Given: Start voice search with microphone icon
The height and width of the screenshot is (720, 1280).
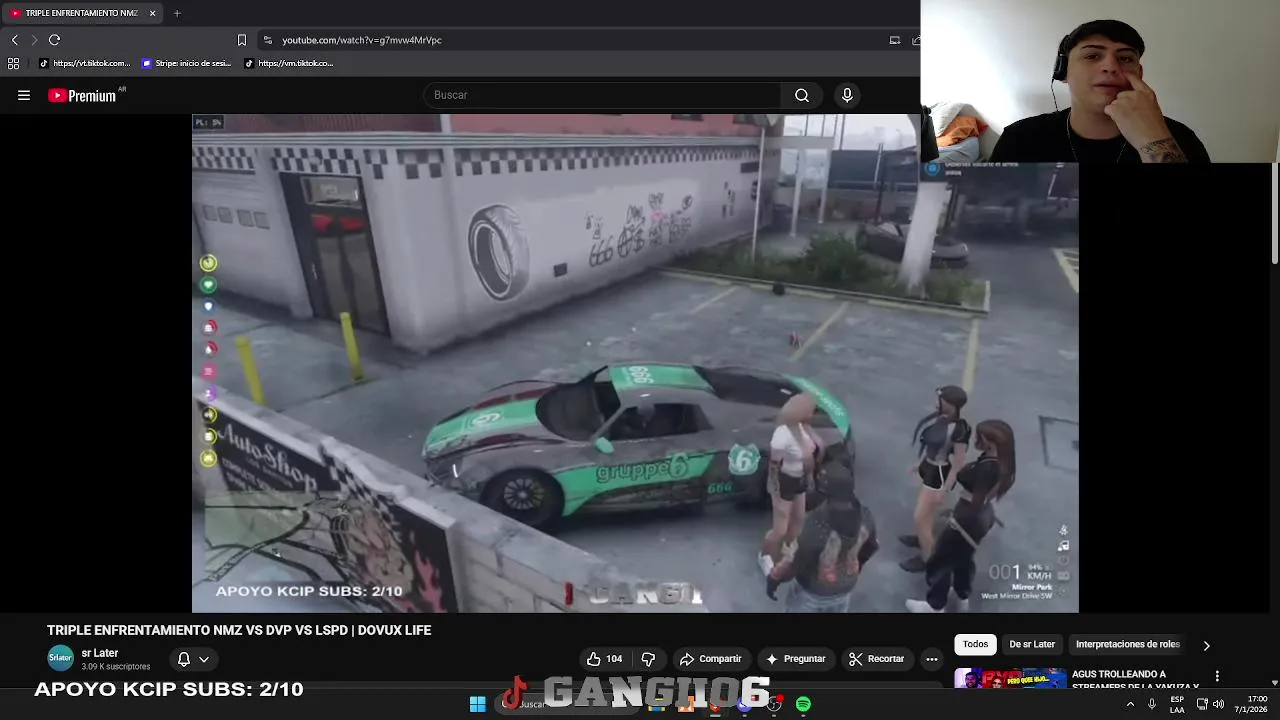Looking at the screenshot, I should coord(847,95).
